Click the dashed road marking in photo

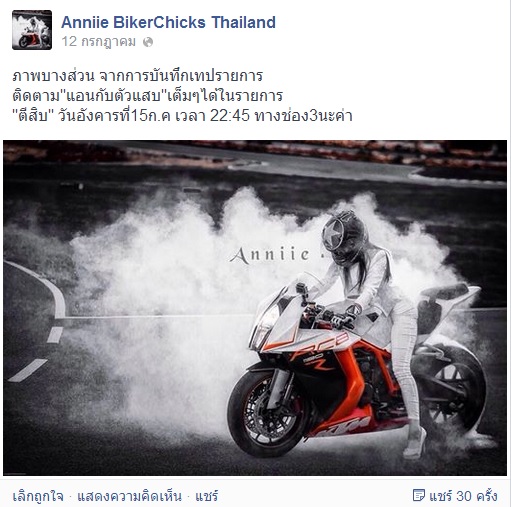point(28,370)
